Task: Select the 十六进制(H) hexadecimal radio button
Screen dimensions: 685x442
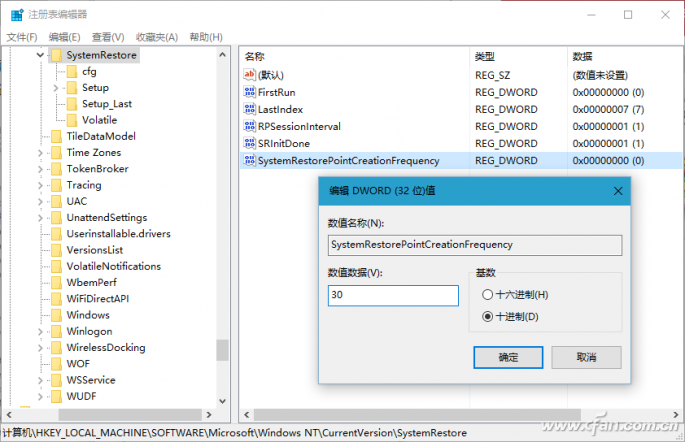Action: point(488,295)
